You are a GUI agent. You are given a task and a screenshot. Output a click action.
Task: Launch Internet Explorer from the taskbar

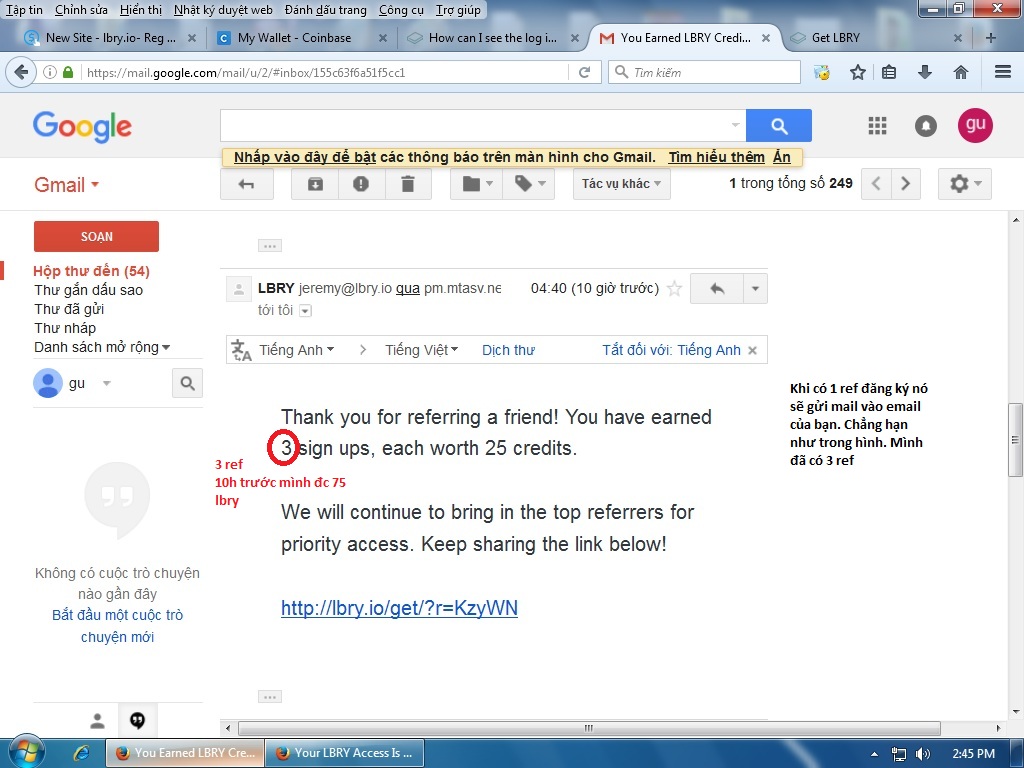pos(82,752)
